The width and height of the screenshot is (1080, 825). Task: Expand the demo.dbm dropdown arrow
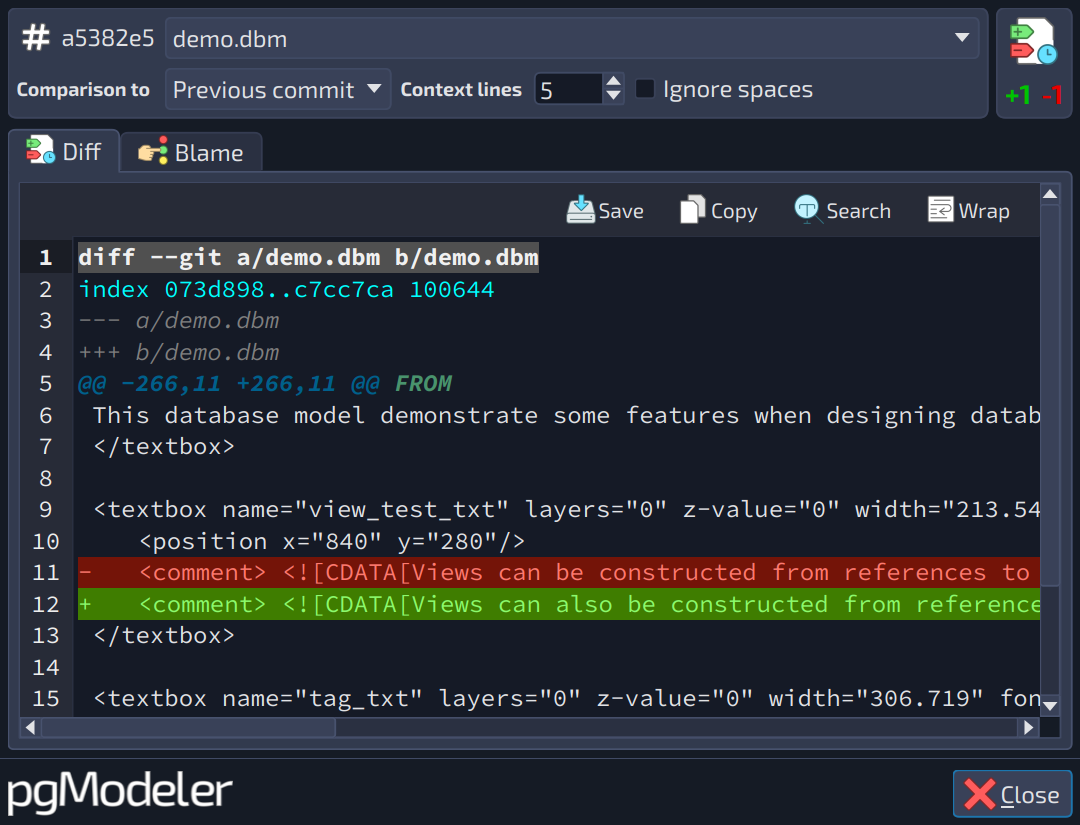tap(962, 38)
